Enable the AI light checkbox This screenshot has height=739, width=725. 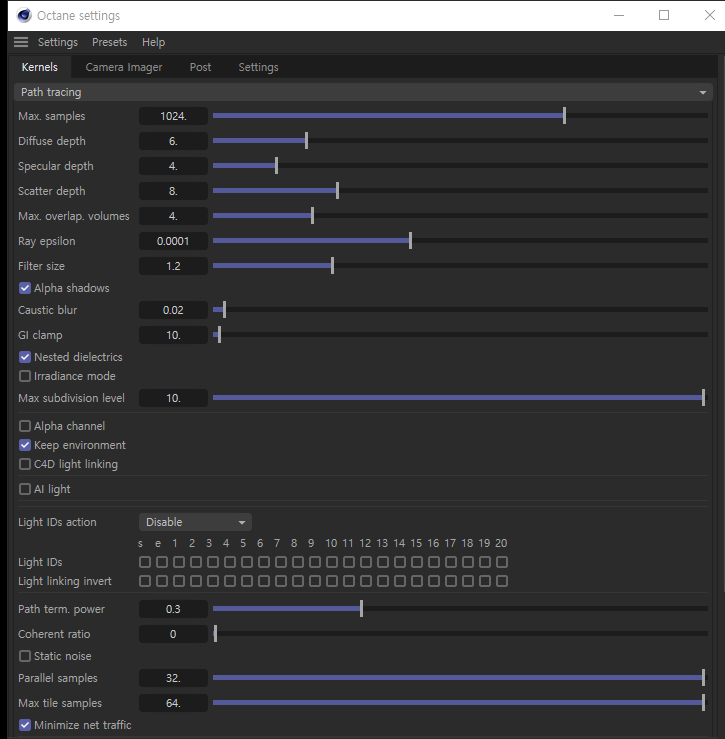[x=25, y=489]
